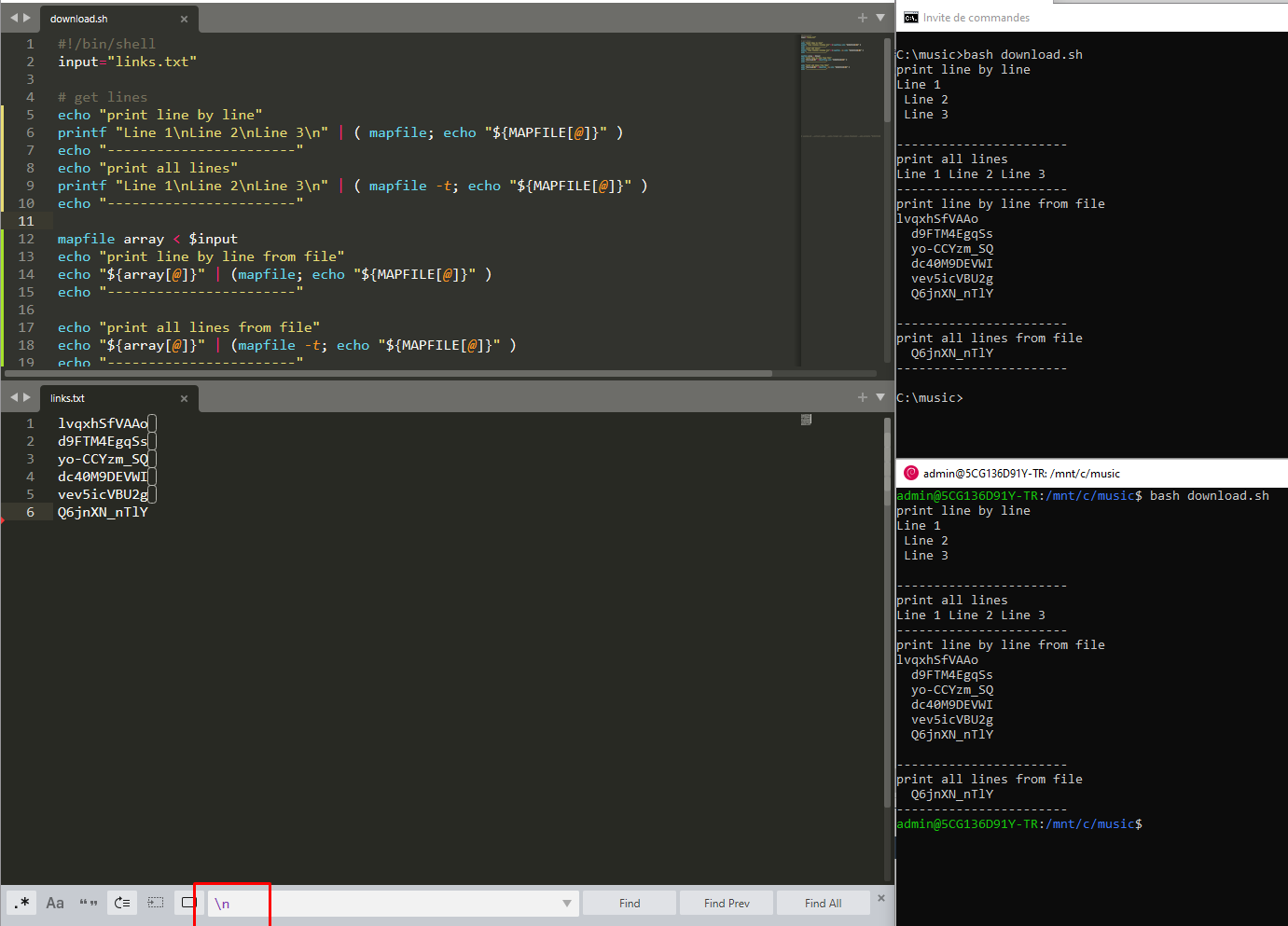Viewport: 1288px width, 926px height.
Task: Click the left tab-scroll arrow beside download.sh
Action: tap(14, 18)
